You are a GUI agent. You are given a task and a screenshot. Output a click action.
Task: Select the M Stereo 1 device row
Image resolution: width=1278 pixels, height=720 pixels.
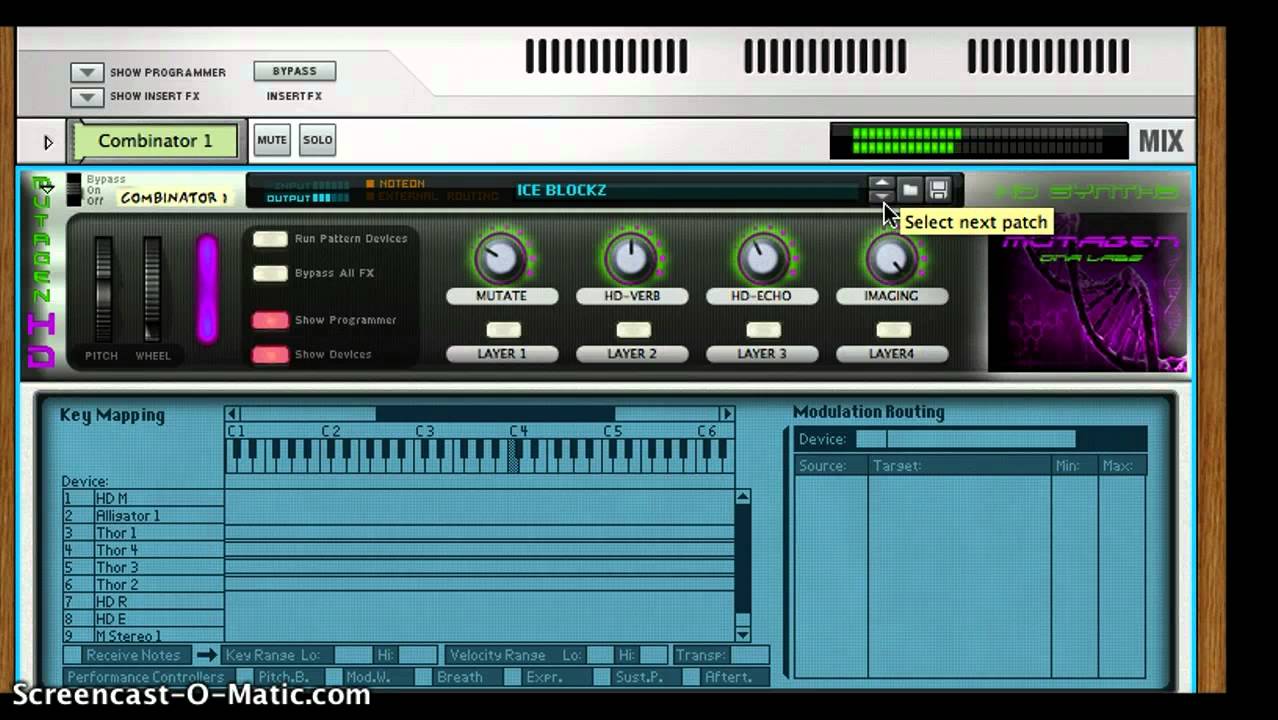[x=143, y=636]
